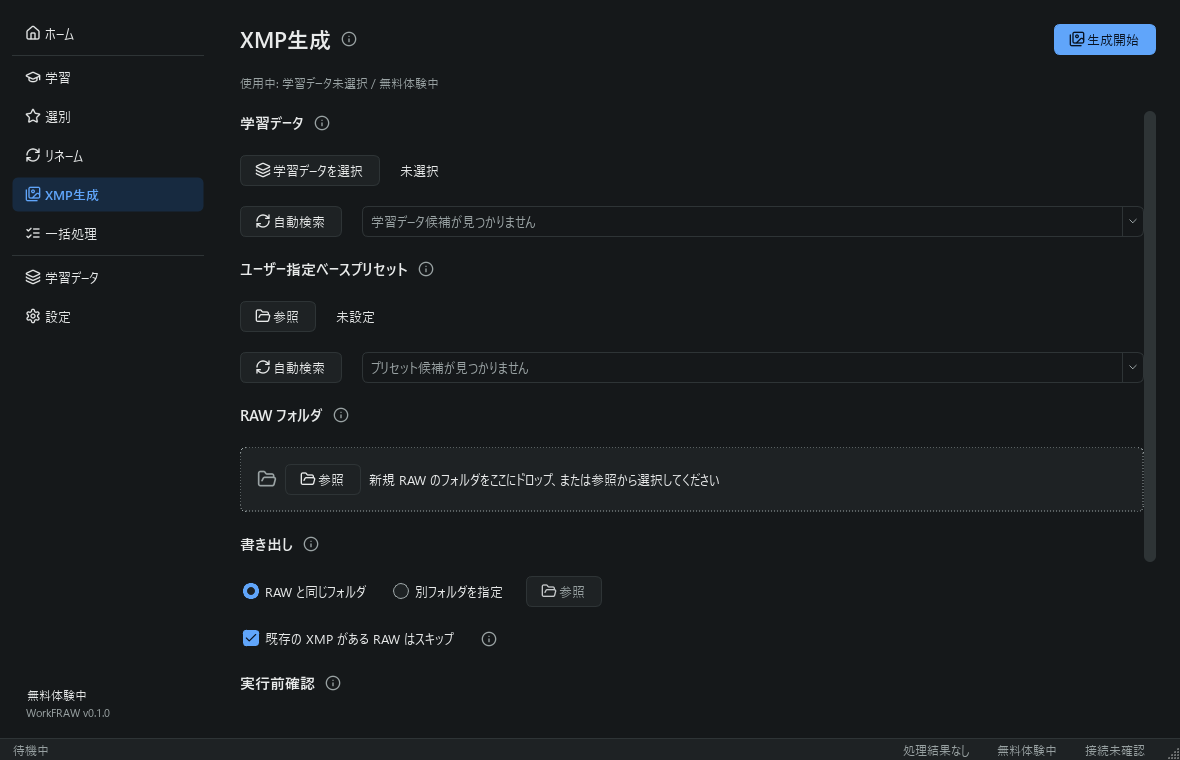Toggle 既存の XMP がある RAW はスキップ checkbox
1180x760 pixels.
point(348,639)
